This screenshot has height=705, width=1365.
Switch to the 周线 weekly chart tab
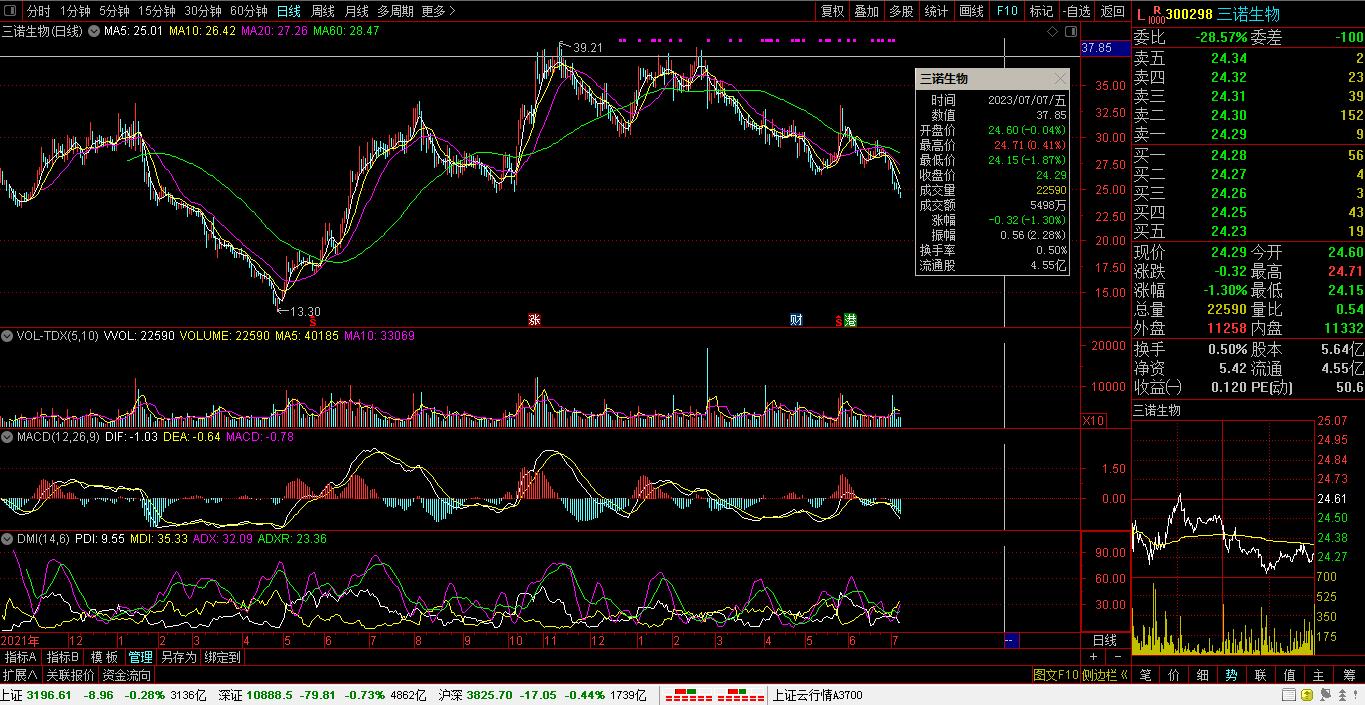click(x=322, y=11)
